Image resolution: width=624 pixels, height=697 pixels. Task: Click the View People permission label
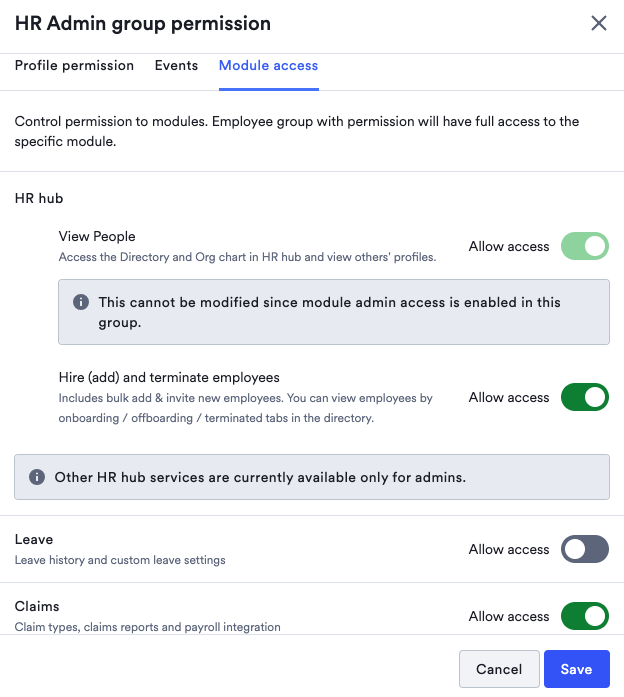coord(97,236)
